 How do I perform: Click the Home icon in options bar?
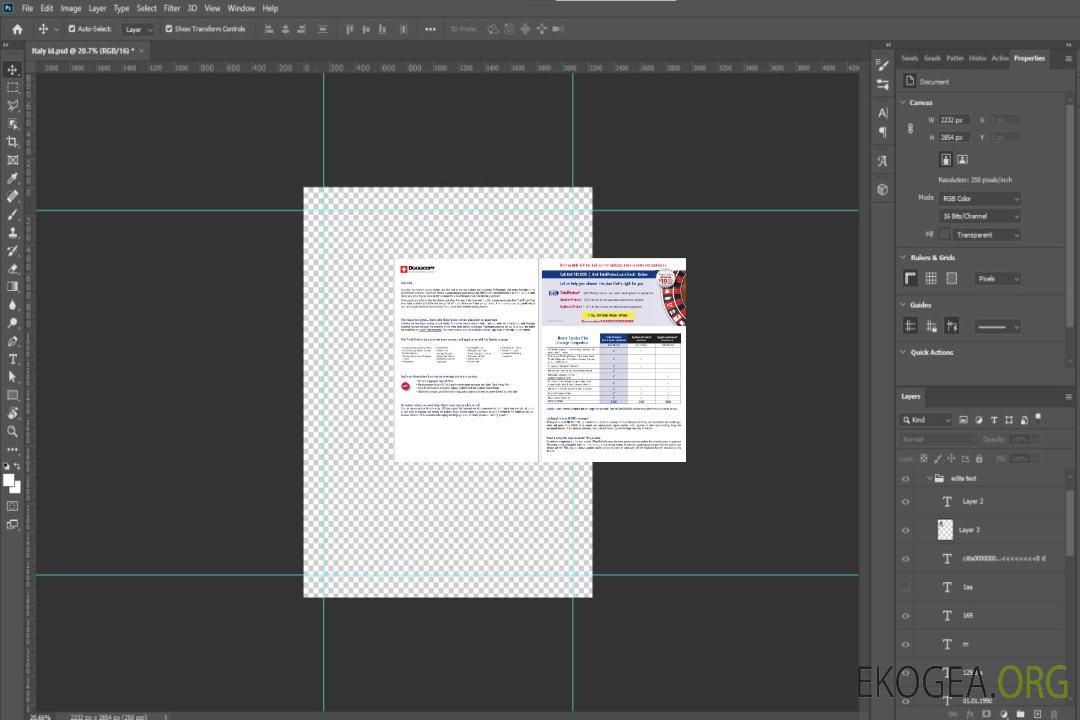coord(17,29)
